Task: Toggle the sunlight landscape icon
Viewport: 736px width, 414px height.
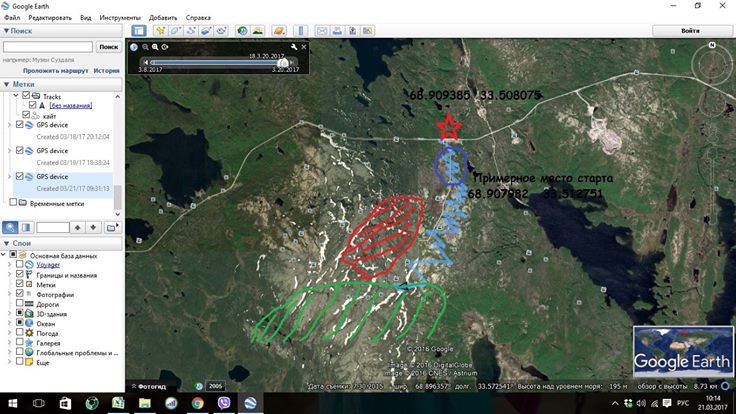Action: (257, 31)
